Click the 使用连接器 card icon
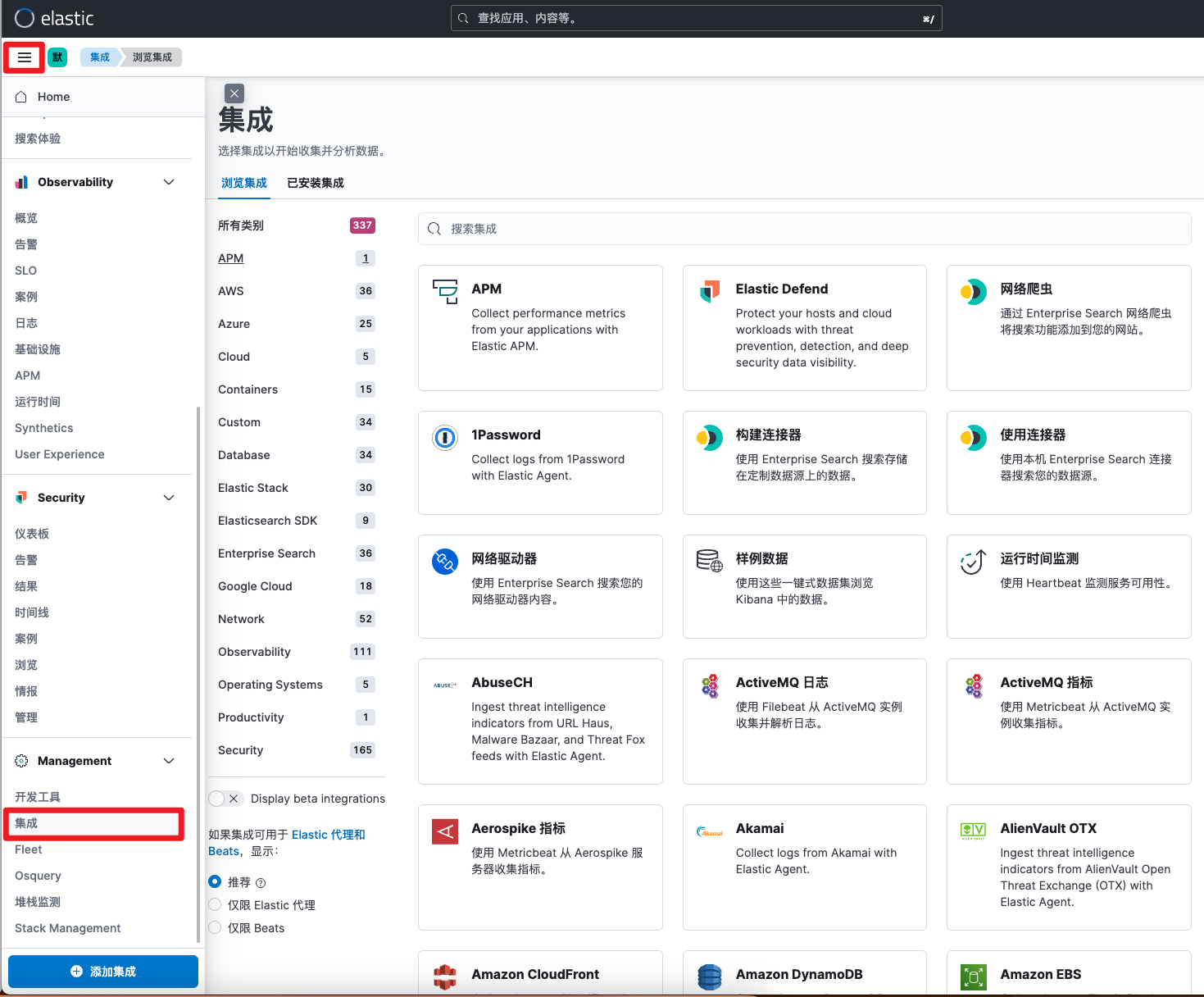The height and width of the screenshot is (997, 1204). (974, 437)
